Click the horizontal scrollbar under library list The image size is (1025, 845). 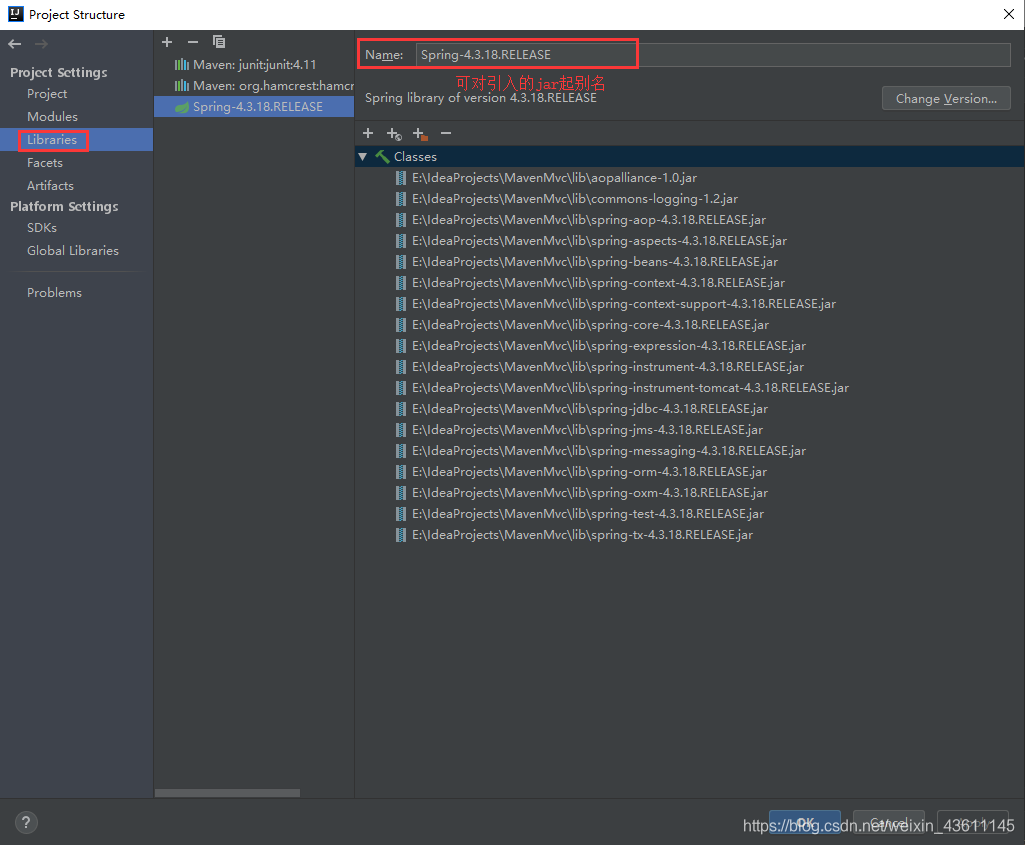227,793
